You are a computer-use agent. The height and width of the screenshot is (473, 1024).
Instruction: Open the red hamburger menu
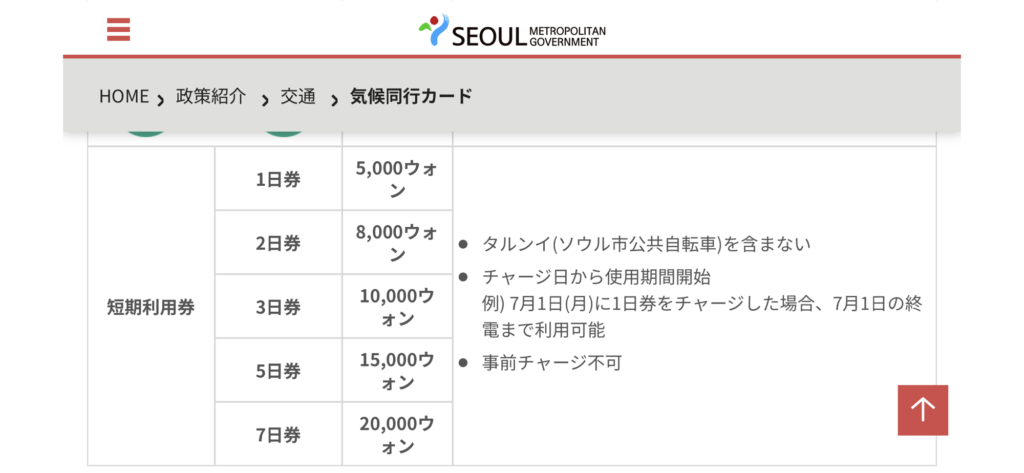point(119,29)
